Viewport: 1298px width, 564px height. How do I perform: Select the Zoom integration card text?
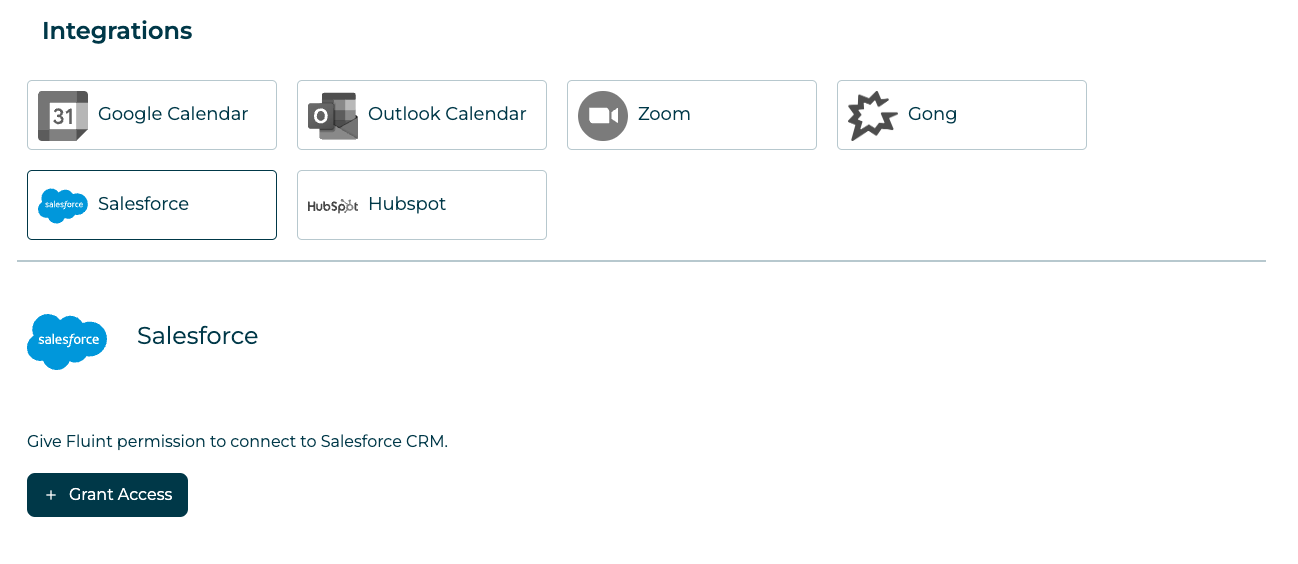[664, 114]
